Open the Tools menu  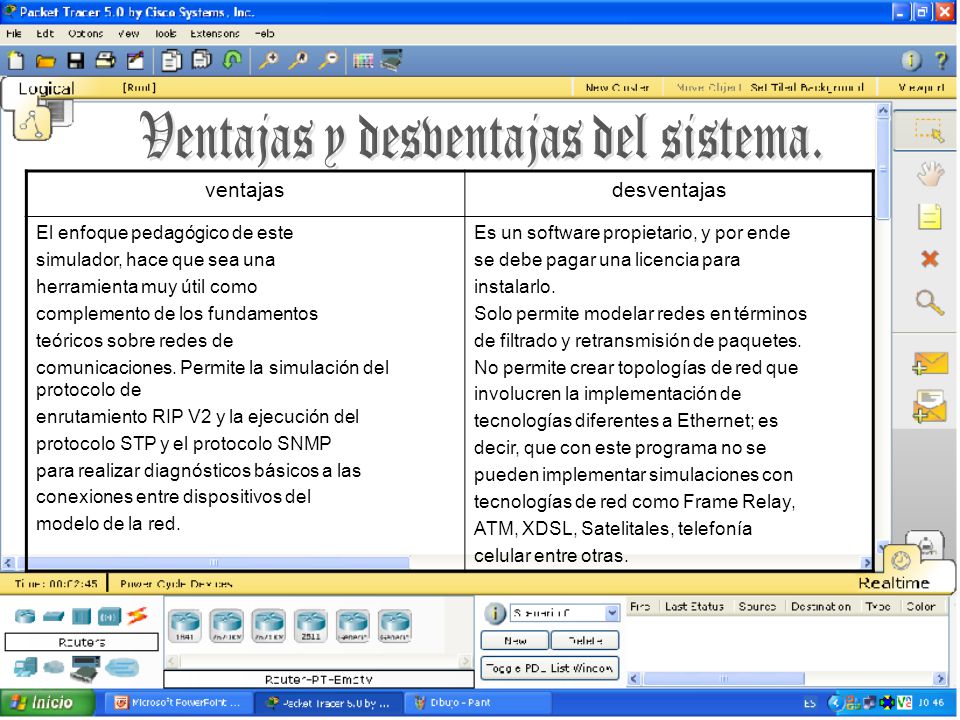tap(165, 34)
